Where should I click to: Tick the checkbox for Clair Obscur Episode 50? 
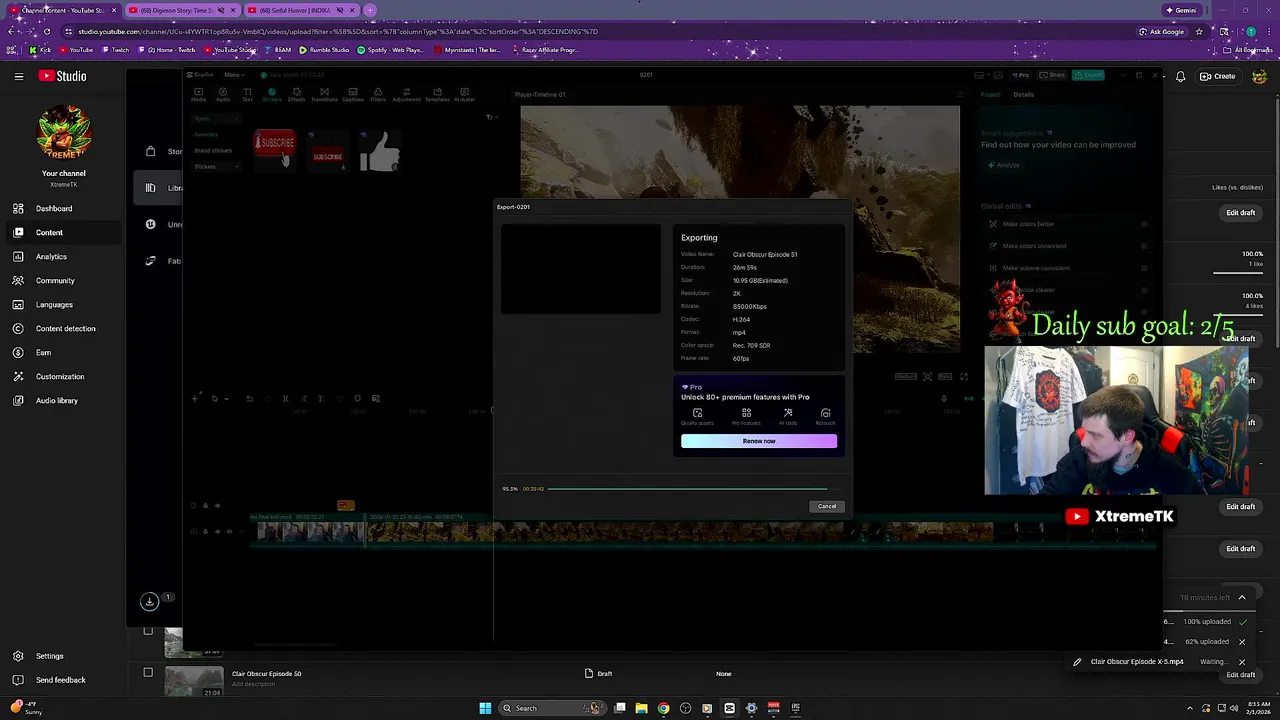pos(148,673)
